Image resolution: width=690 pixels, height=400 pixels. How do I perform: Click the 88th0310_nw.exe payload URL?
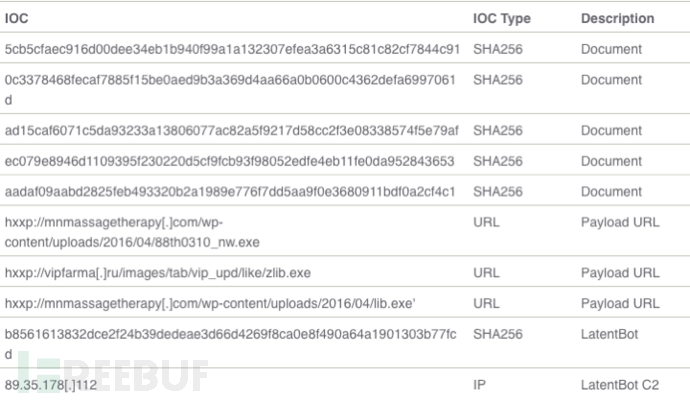point(132,232)
